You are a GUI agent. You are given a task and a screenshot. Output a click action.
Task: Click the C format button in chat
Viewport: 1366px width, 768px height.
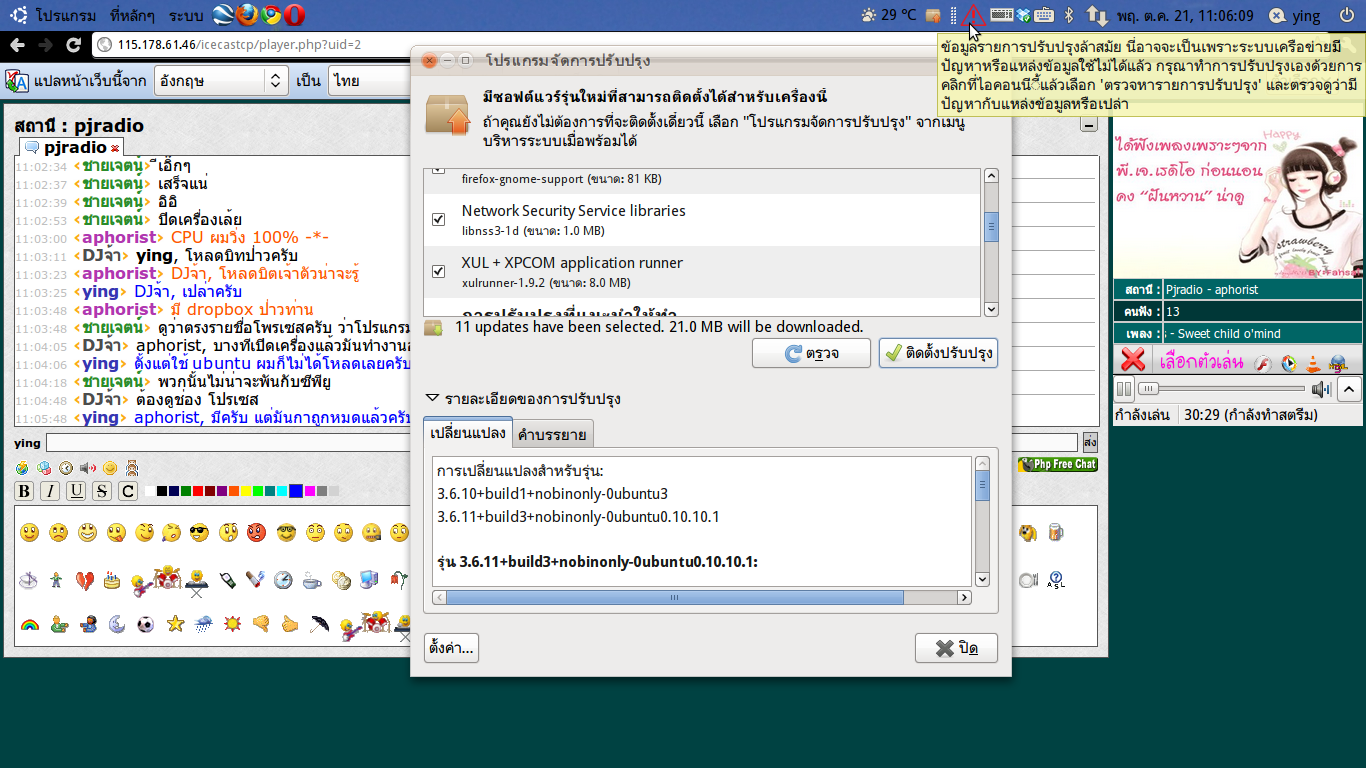(x=128, y=491)
